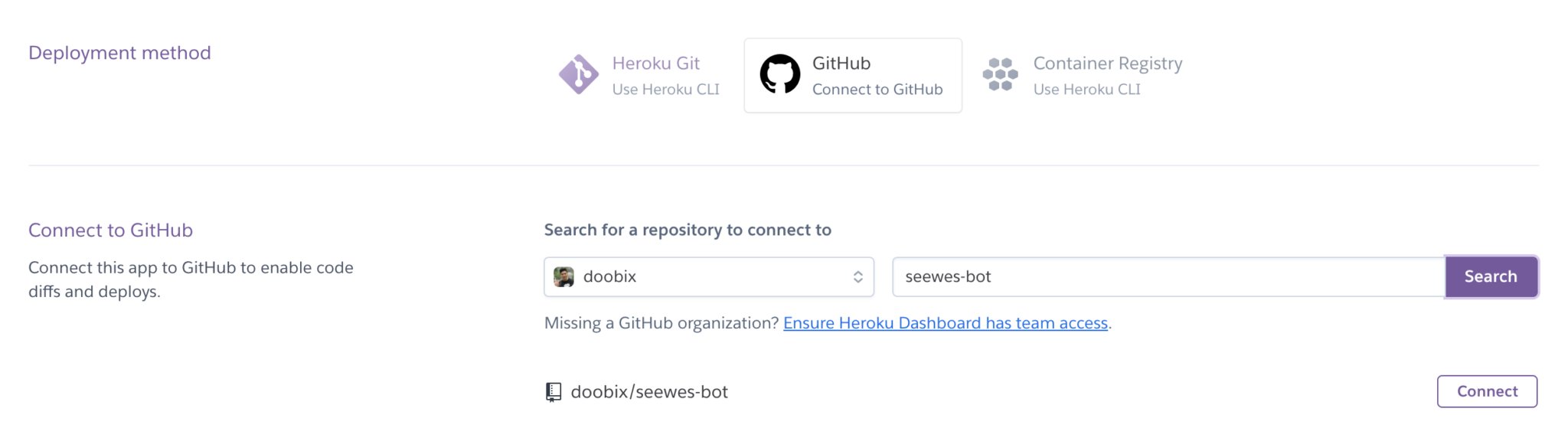Click the doobix/seewes-bot repository result
The image size is (1568, 438).
click(x=649, y=392)
